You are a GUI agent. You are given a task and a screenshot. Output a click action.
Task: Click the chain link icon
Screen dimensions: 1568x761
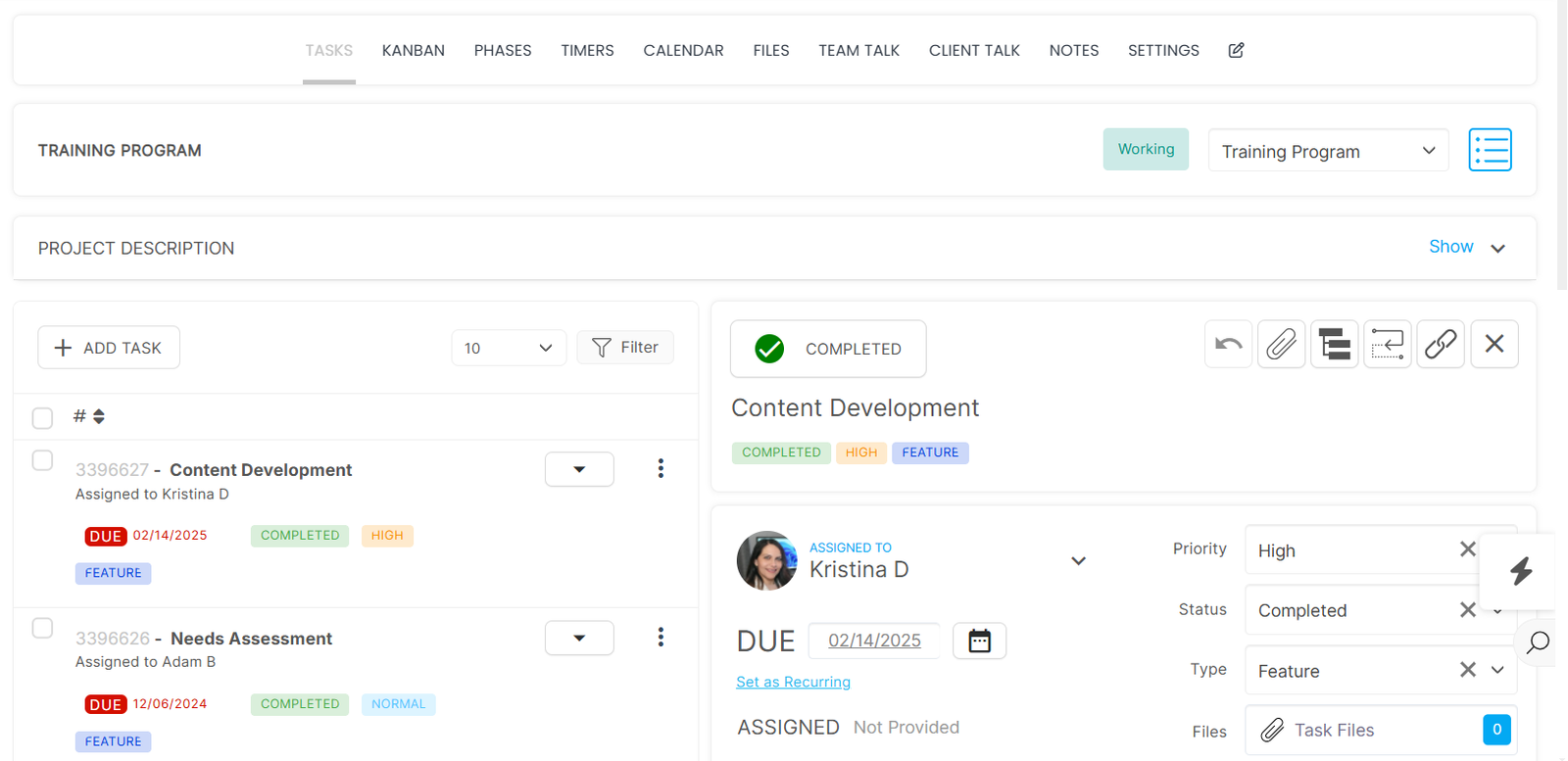coord(1440,345)
